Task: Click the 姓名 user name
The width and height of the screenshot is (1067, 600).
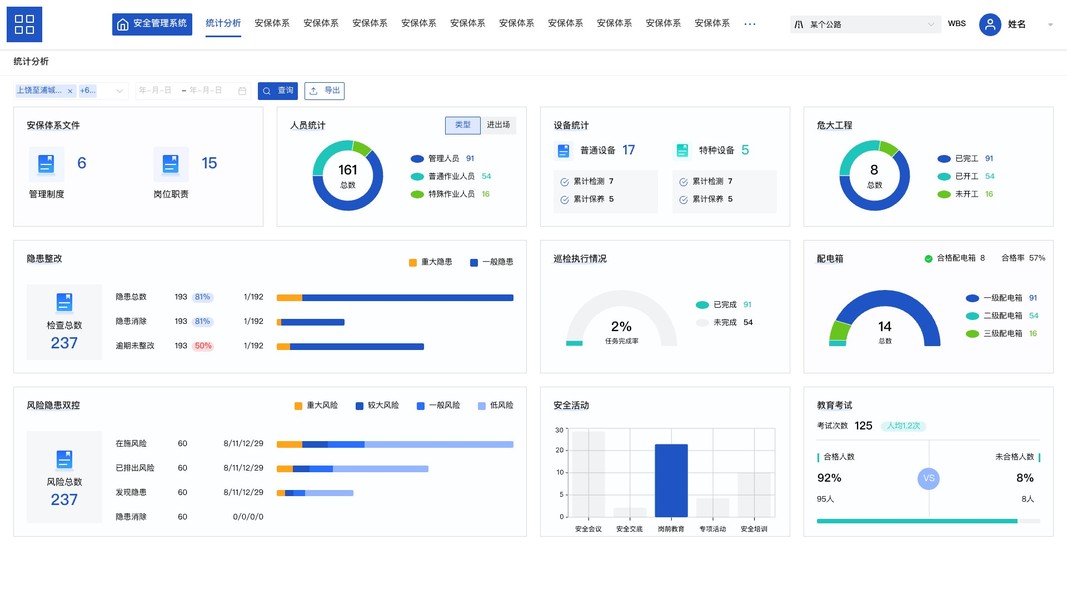Action: click(1017, 24)
